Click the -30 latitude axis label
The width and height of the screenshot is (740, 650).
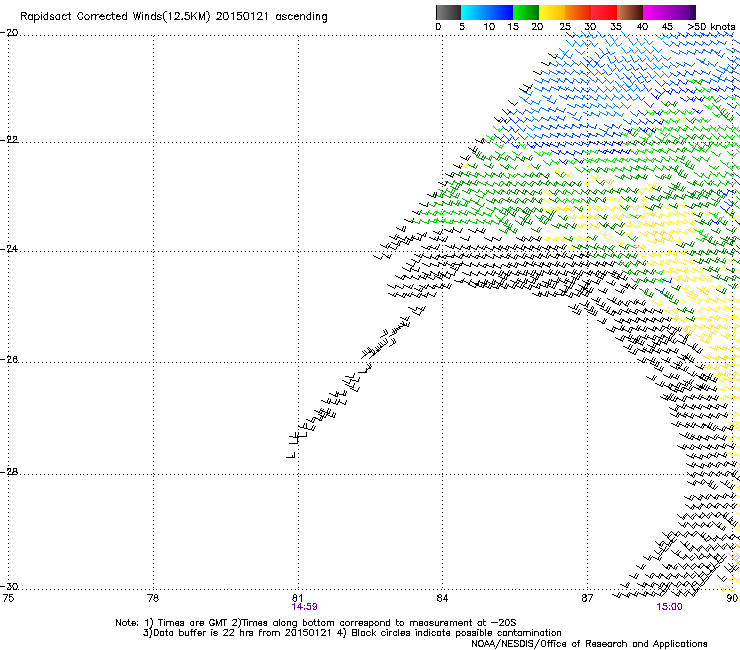tap(9, 586)
